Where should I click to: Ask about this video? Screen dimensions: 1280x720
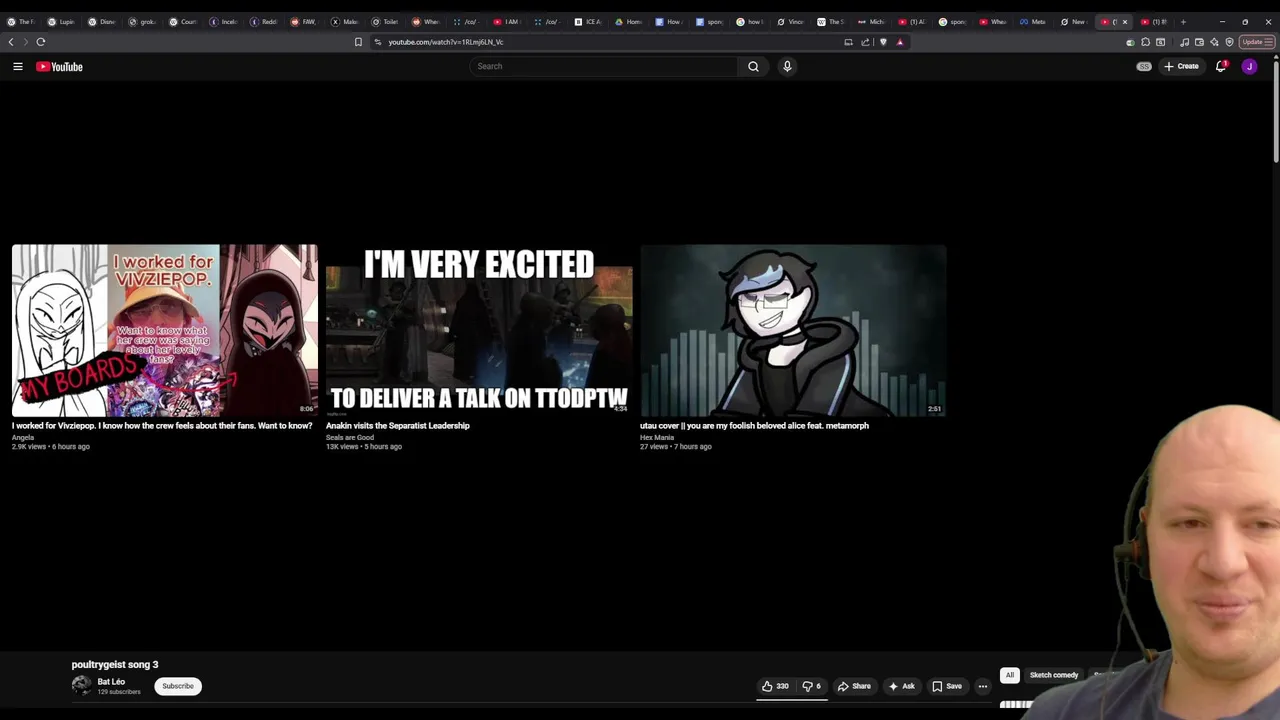tap(901, 686)
